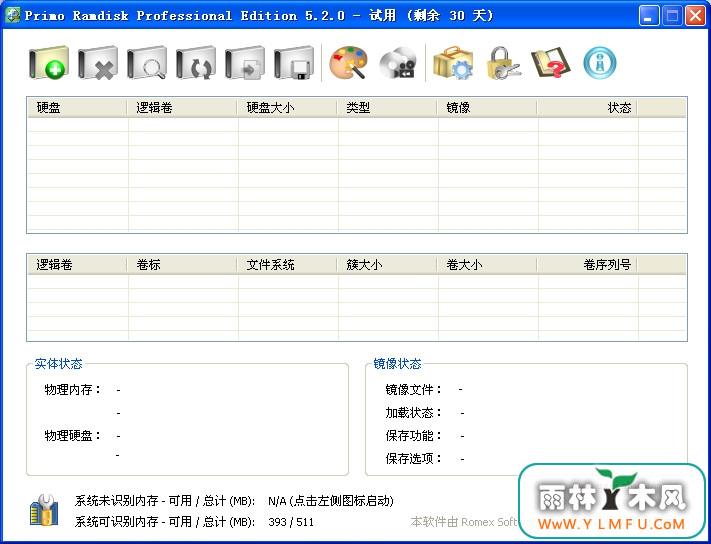
Task: Click the blue about info icon
Action: 600,63
